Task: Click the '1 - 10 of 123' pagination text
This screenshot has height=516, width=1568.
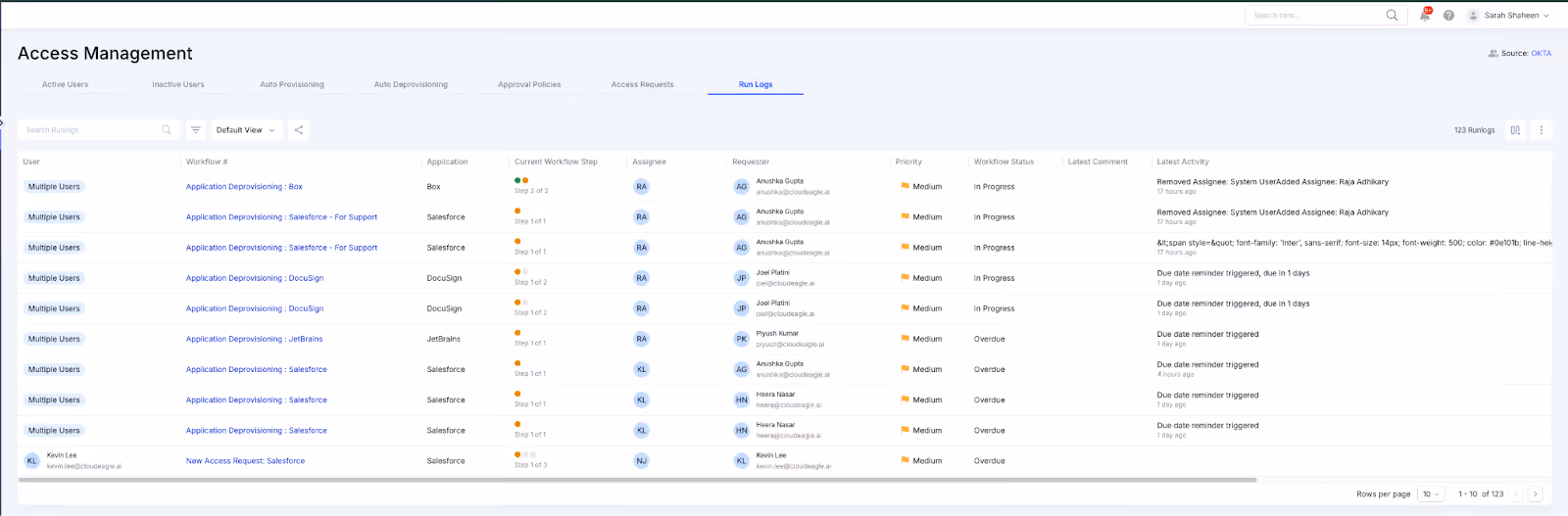Action: pos(1481,494)
